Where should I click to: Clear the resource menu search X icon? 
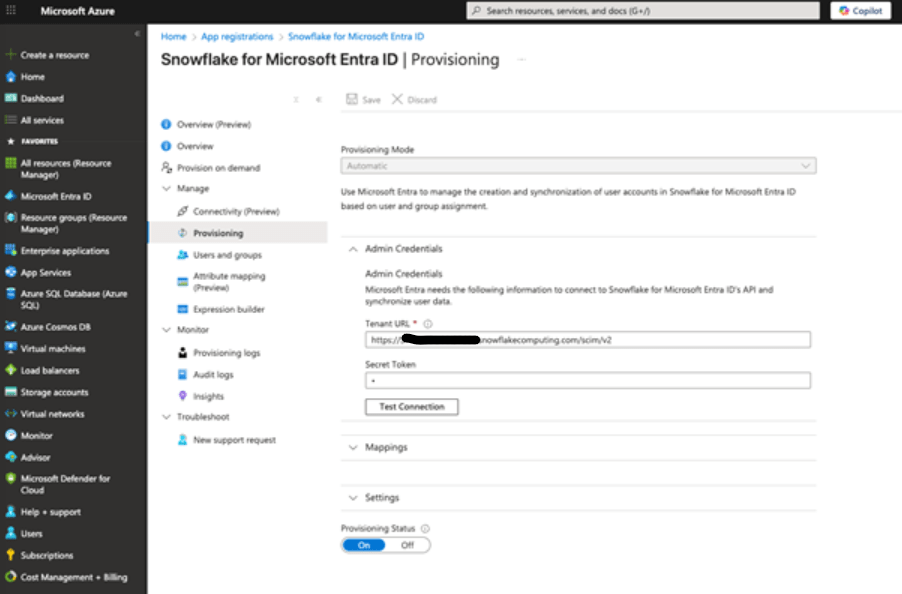[296, 99]
